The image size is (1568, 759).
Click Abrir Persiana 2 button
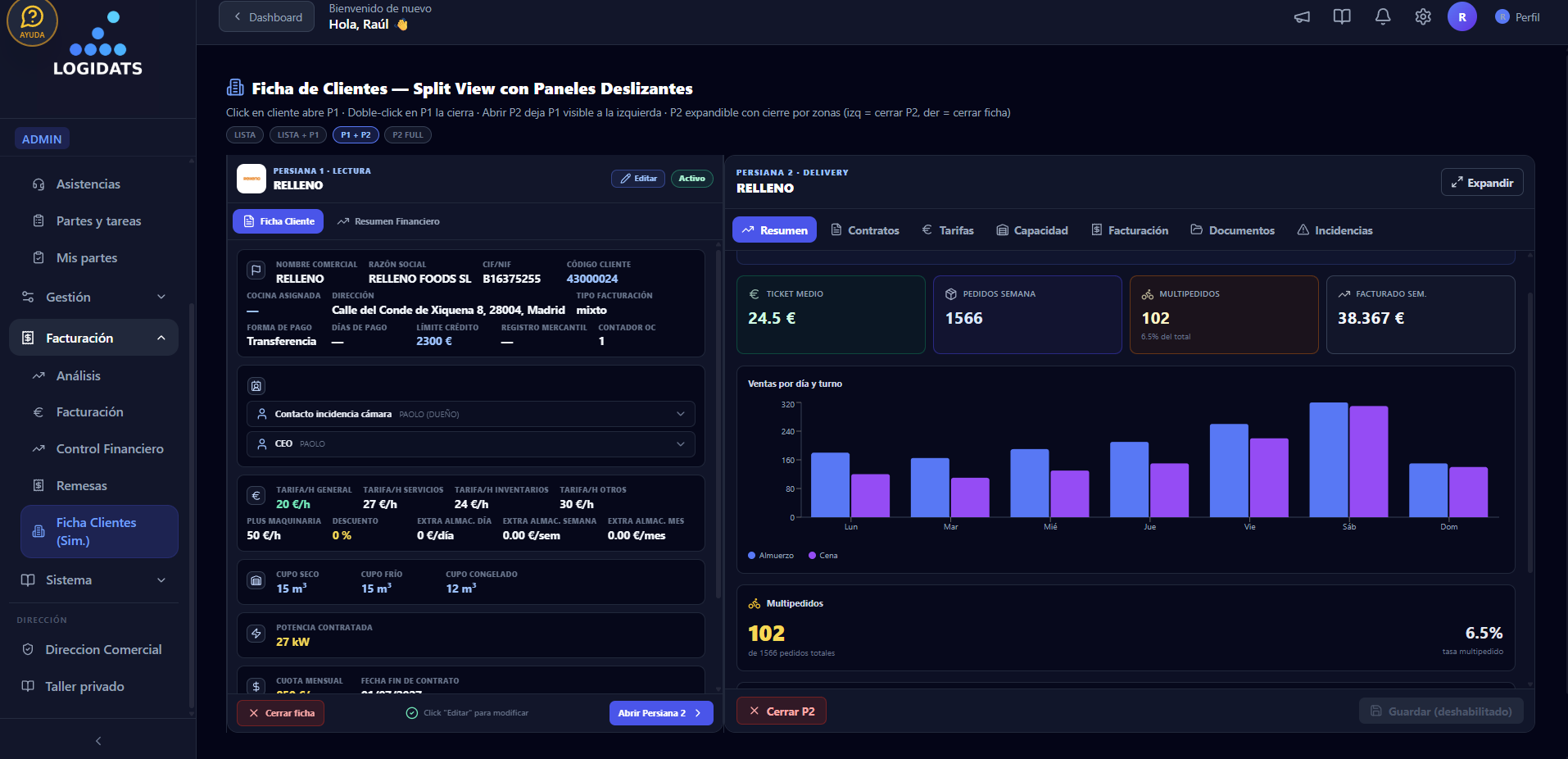click(x=661, y=713)
